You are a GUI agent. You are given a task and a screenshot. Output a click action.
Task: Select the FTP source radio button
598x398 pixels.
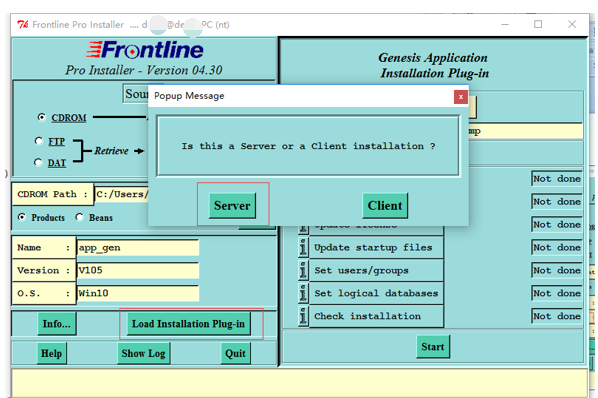coord(39,141)
